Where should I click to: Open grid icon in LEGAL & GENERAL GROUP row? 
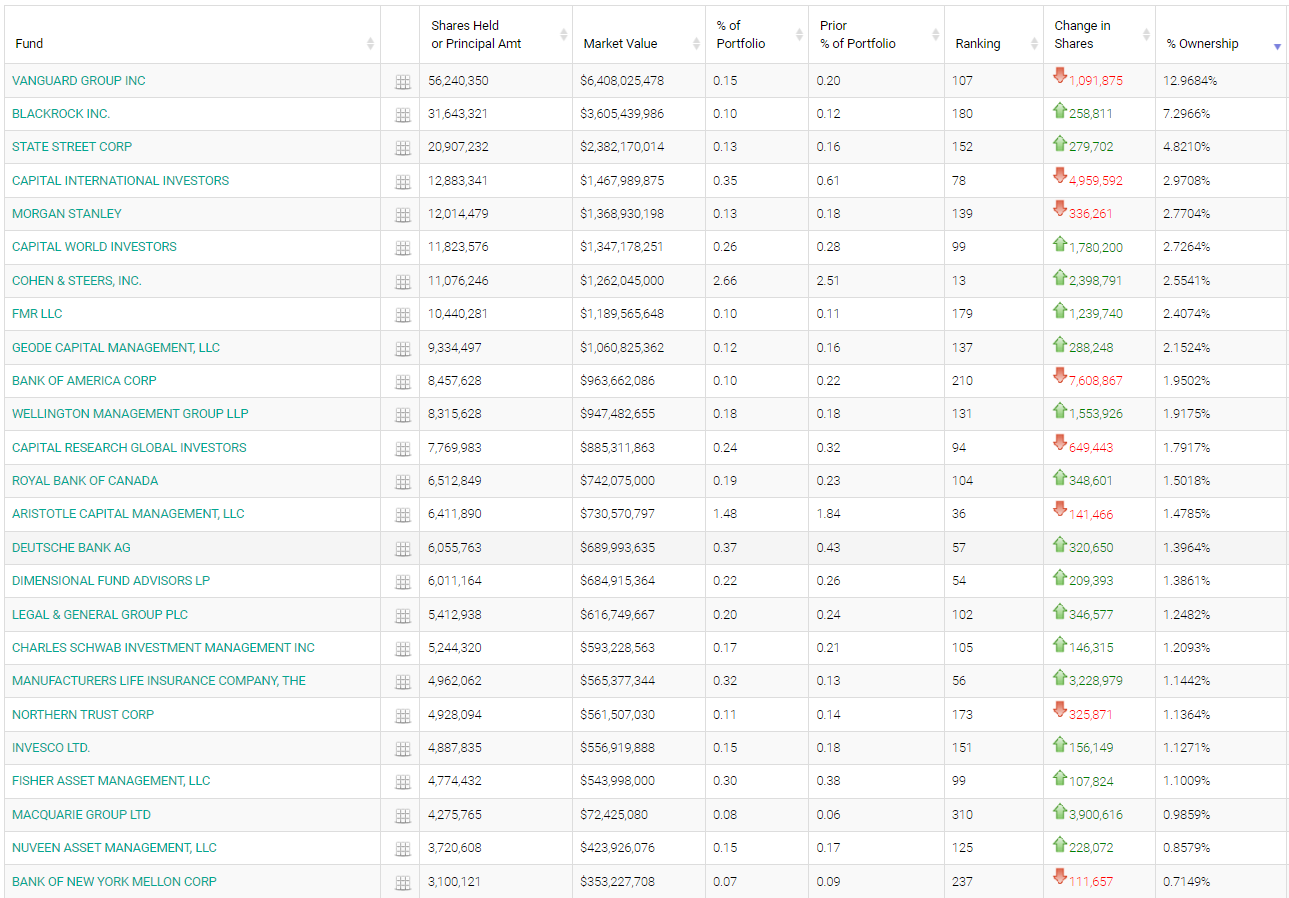(x=403, y=616)
